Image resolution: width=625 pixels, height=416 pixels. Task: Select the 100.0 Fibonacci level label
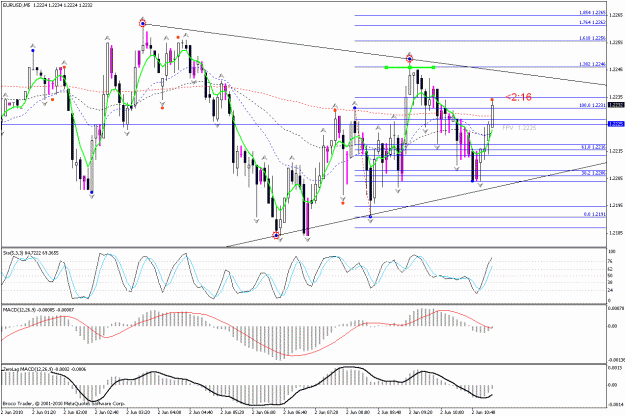592,105
